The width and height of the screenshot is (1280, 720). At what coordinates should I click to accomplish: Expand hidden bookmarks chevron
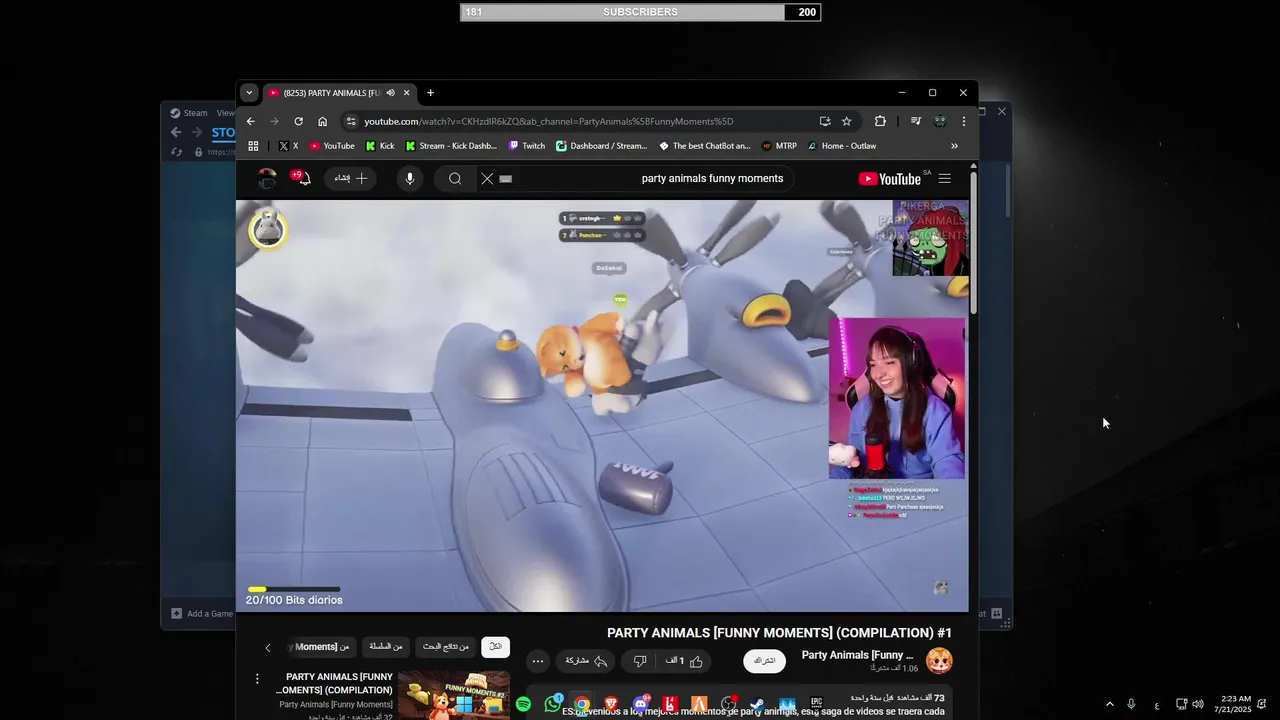point(954,146)
